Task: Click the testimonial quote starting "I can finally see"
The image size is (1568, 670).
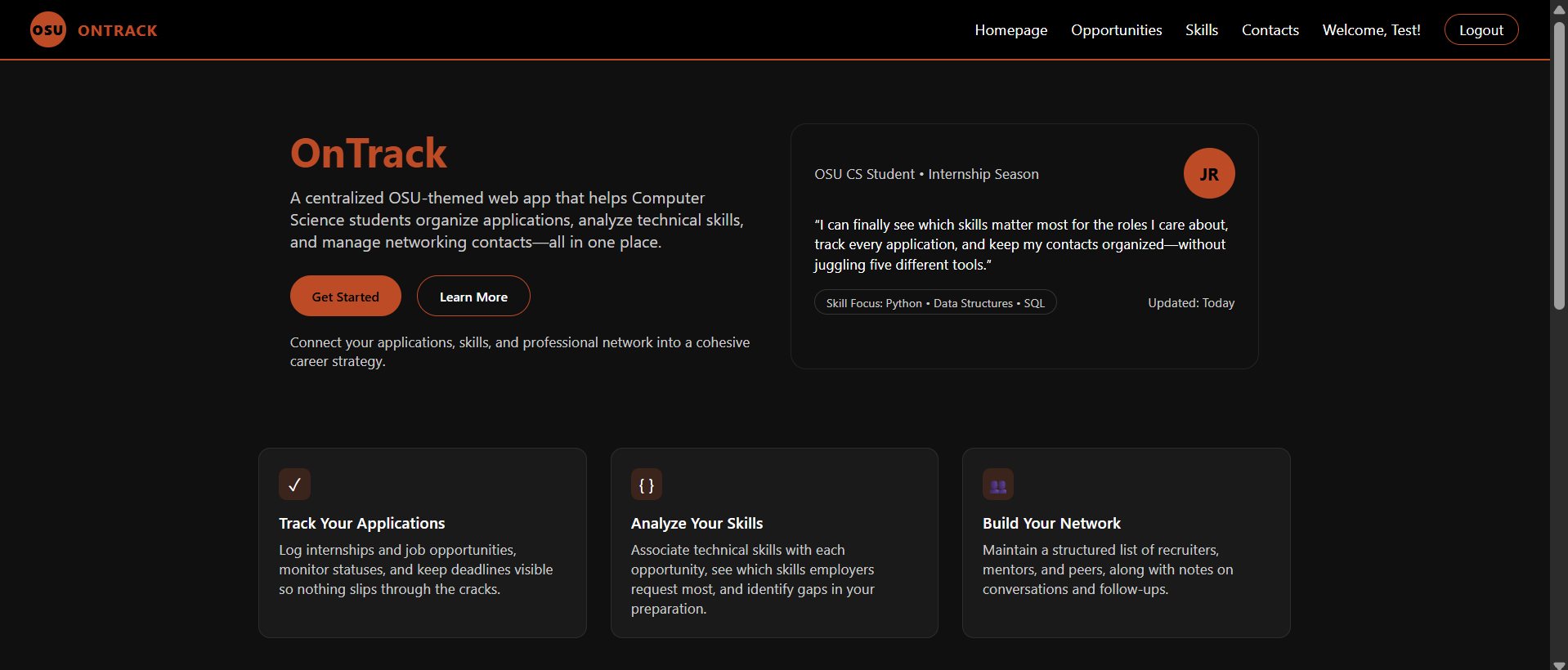Action: point(1021,244)
